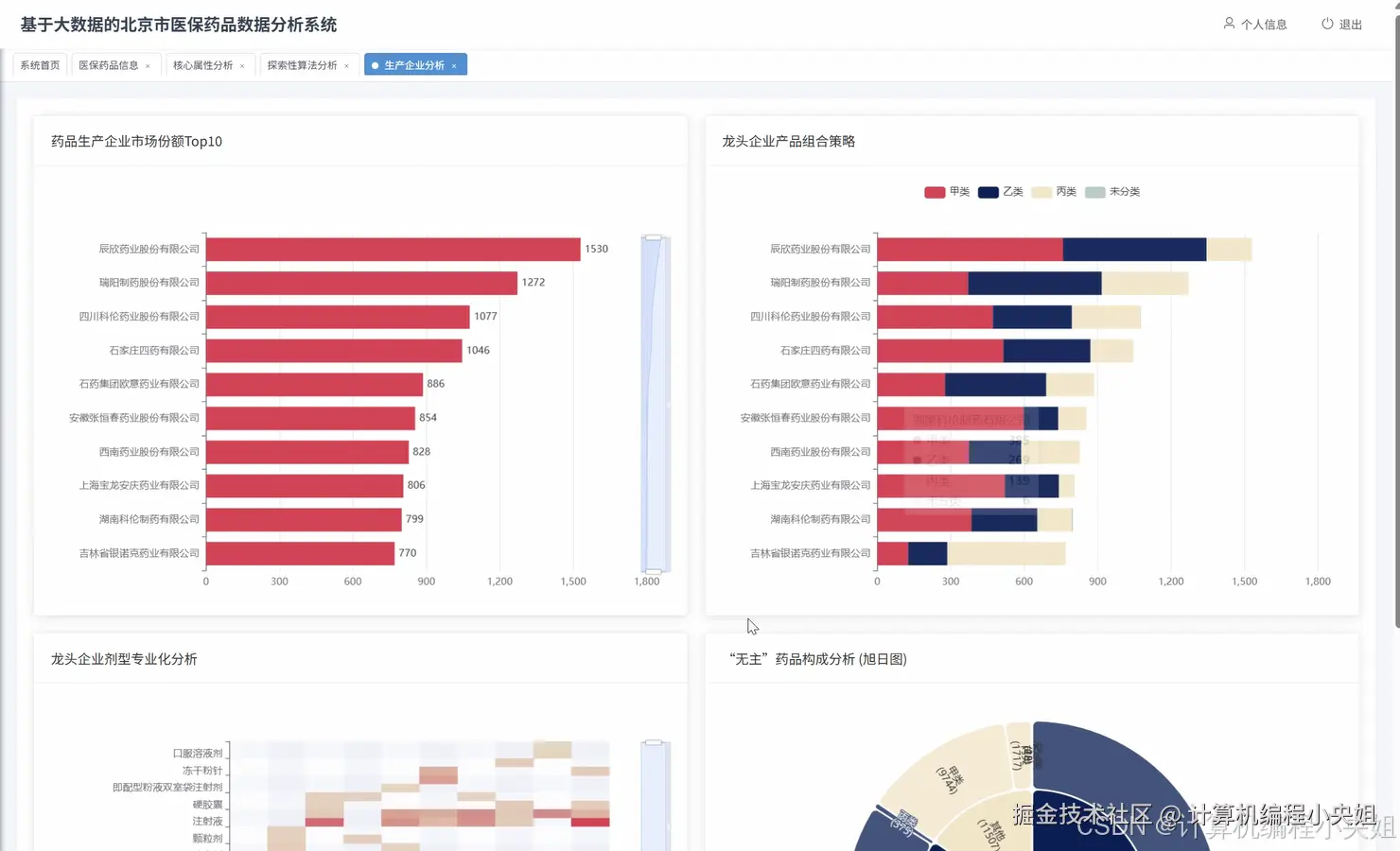Close the 探索性算法分析 tab
This screenshot has height=851, width=1400.
click(346, 66)
